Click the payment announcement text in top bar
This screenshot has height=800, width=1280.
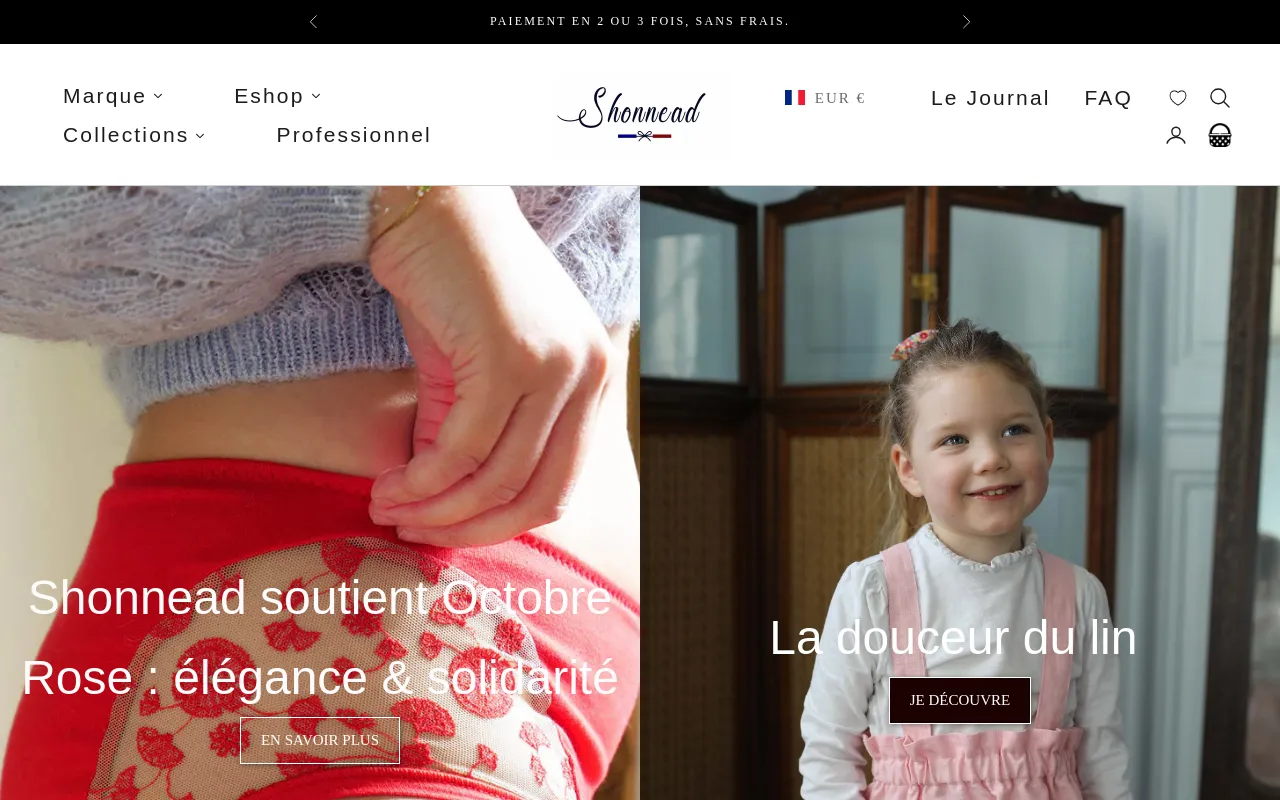[x=640, y=21]
